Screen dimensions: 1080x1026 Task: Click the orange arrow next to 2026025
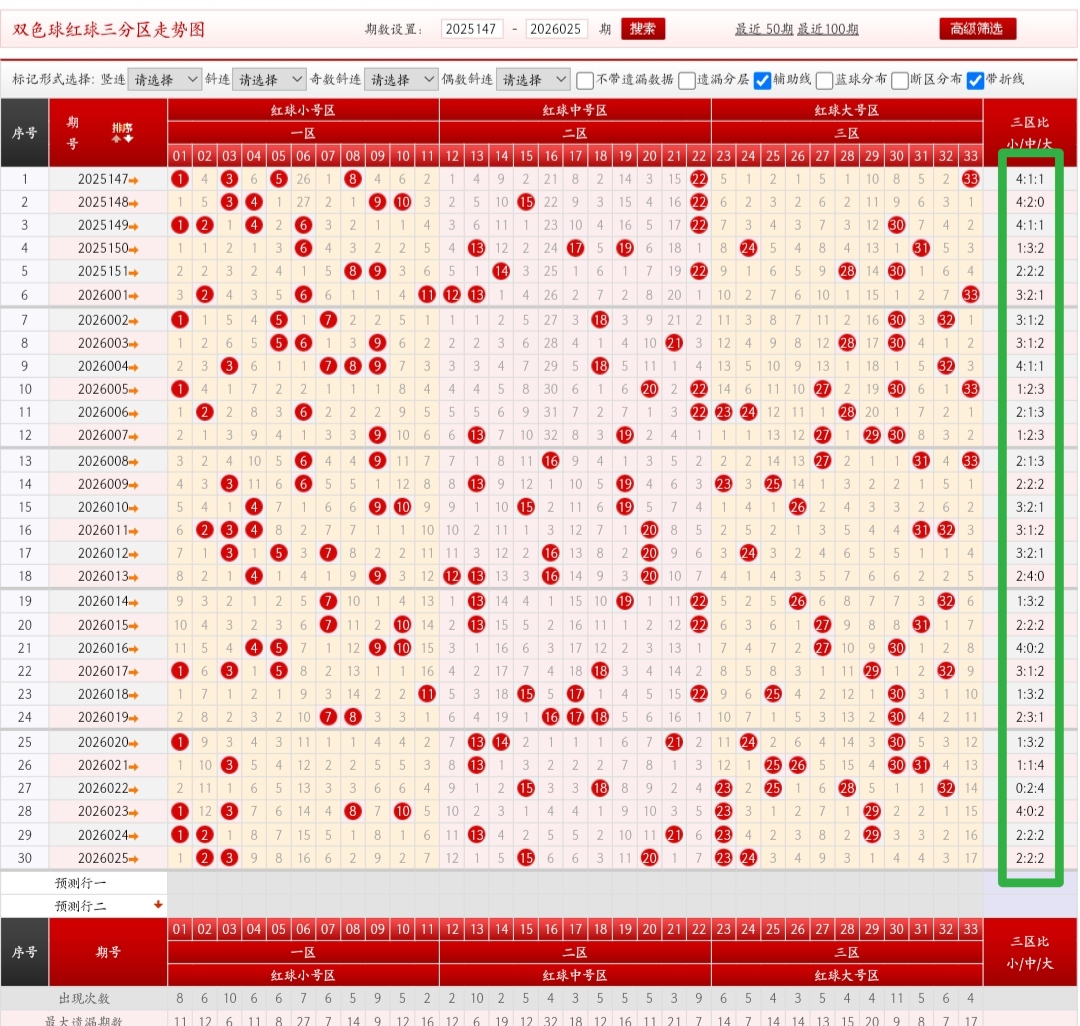pos(135,858)
